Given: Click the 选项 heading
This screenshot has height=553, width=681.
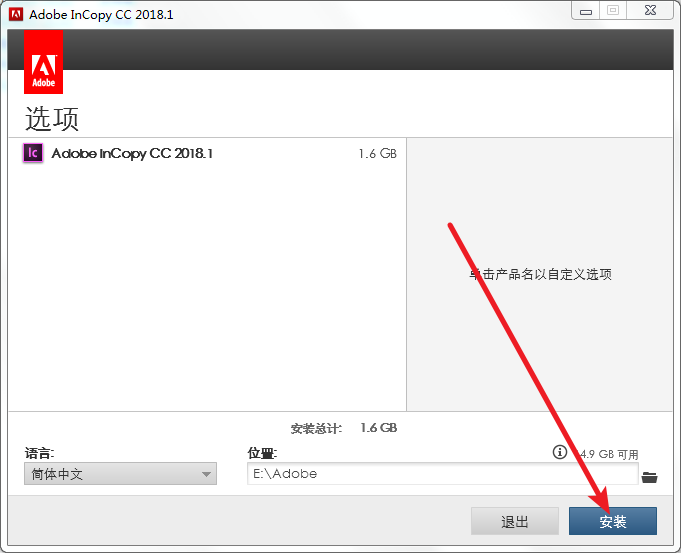Looking at the screenshot, I should tap(52, 118).
